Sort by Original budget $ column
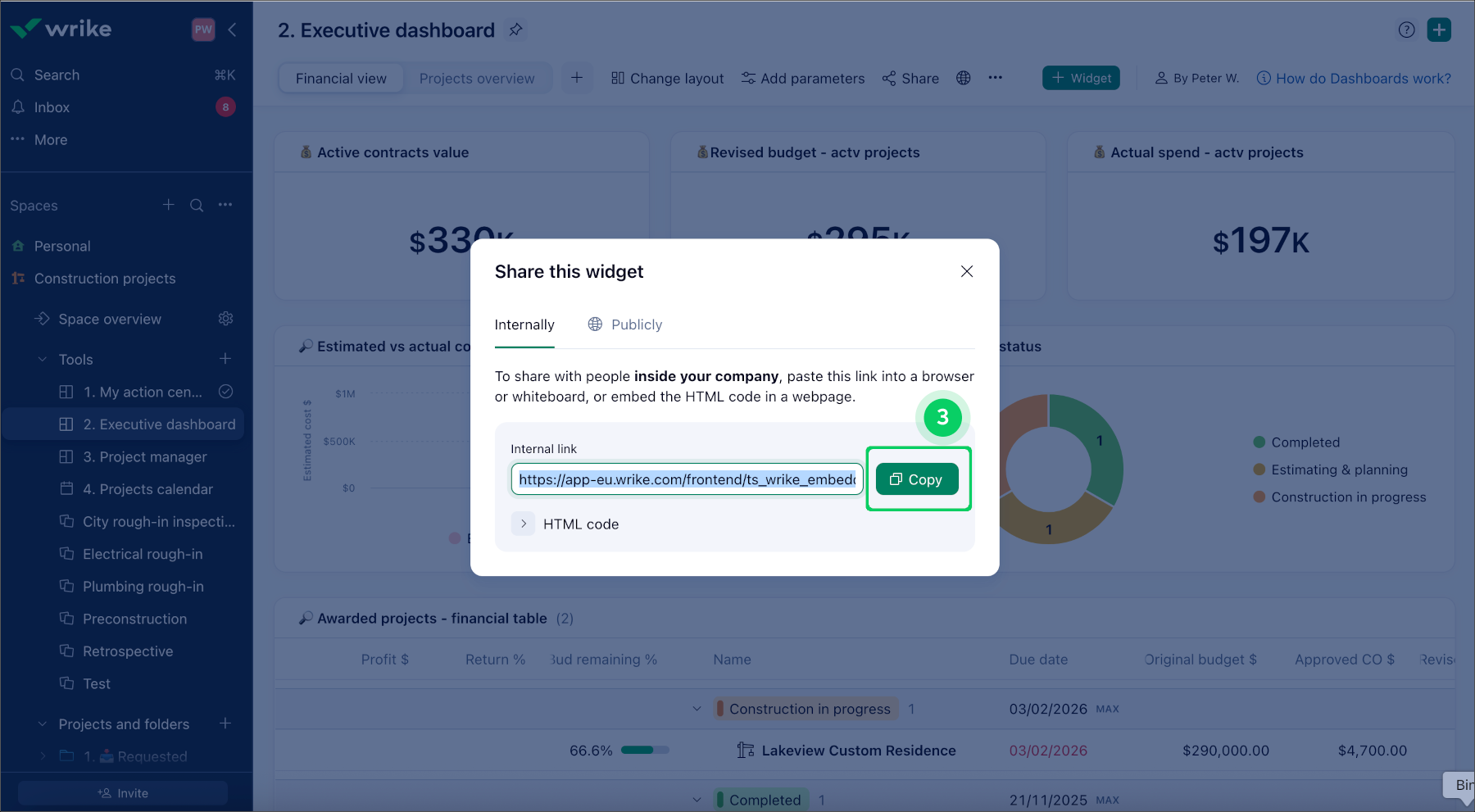Screen dimensions: 1475x812 tap(1200, 660)
